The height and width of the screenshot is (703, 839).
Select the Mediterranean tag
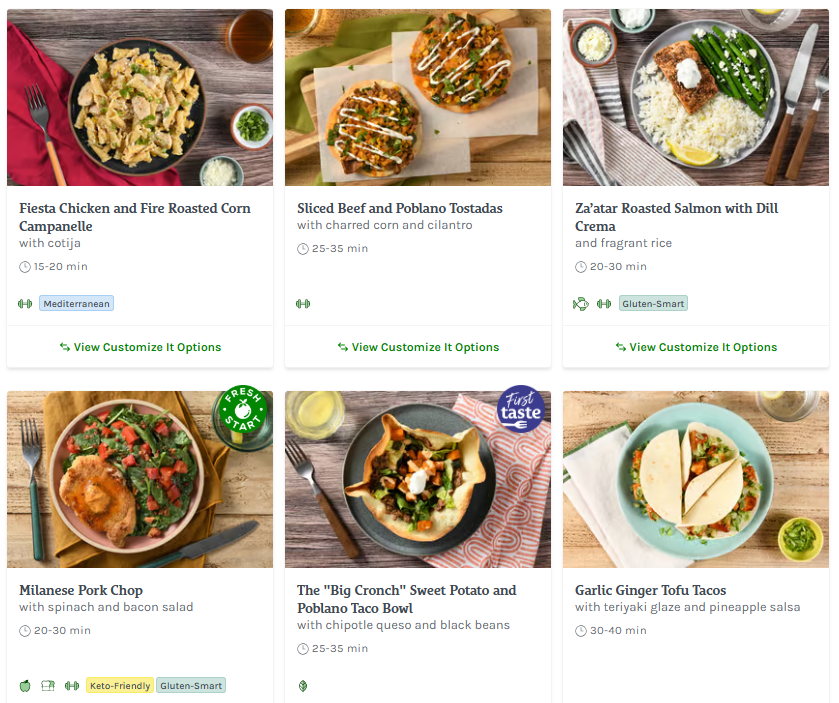click(x=76, y=303)
